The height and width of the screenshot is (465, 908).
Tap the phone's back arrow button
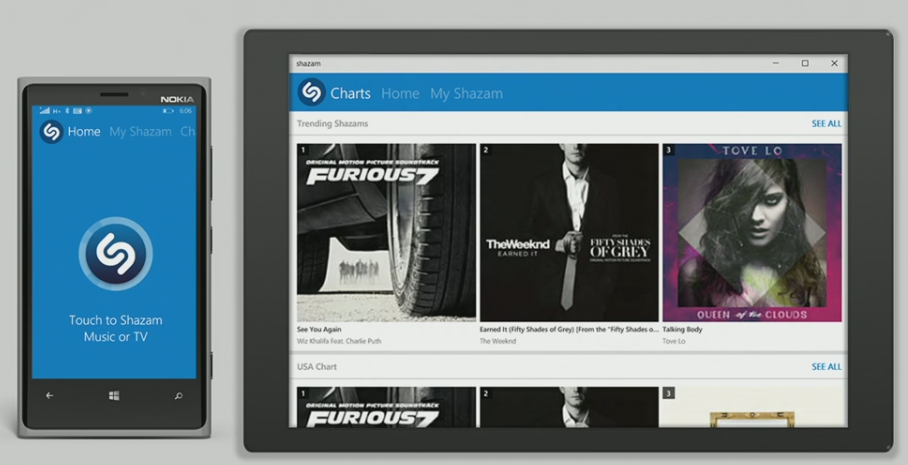click(49, 396)
